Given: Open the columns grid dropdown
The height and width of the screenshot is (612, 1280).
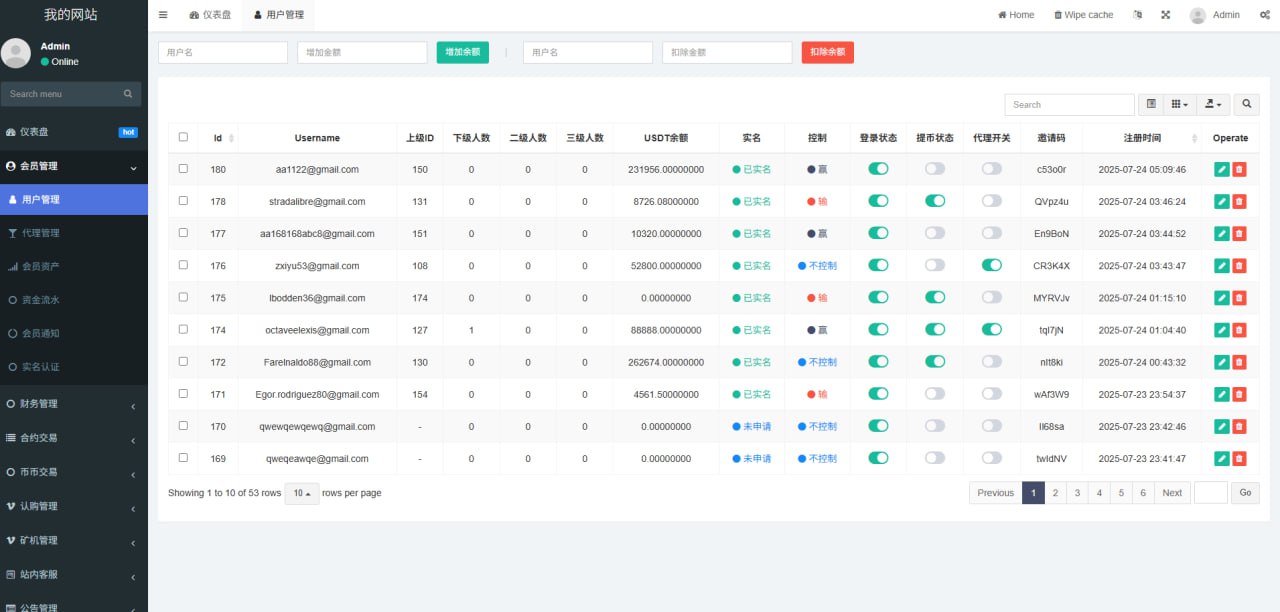Looking at the screenshot, I should (1180, 104).
